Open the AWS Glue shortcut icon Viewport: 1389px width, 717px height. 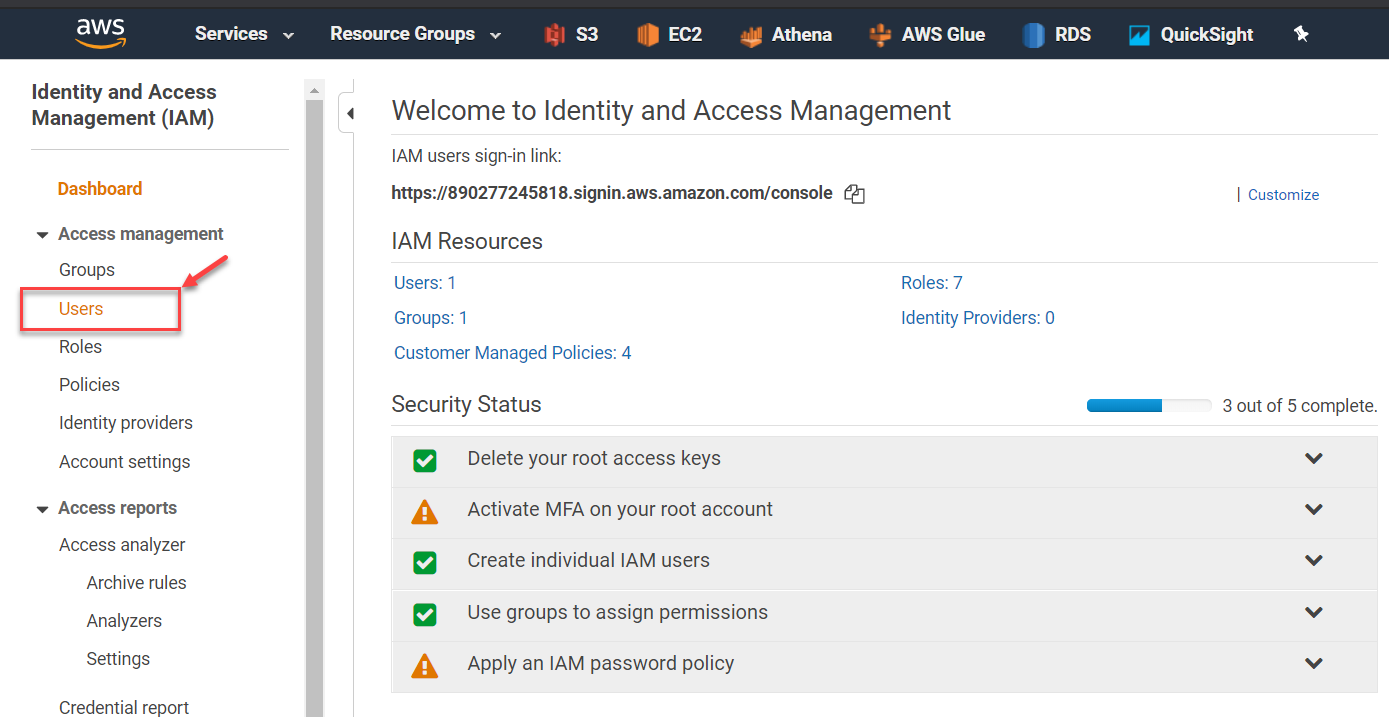point(880,35)
